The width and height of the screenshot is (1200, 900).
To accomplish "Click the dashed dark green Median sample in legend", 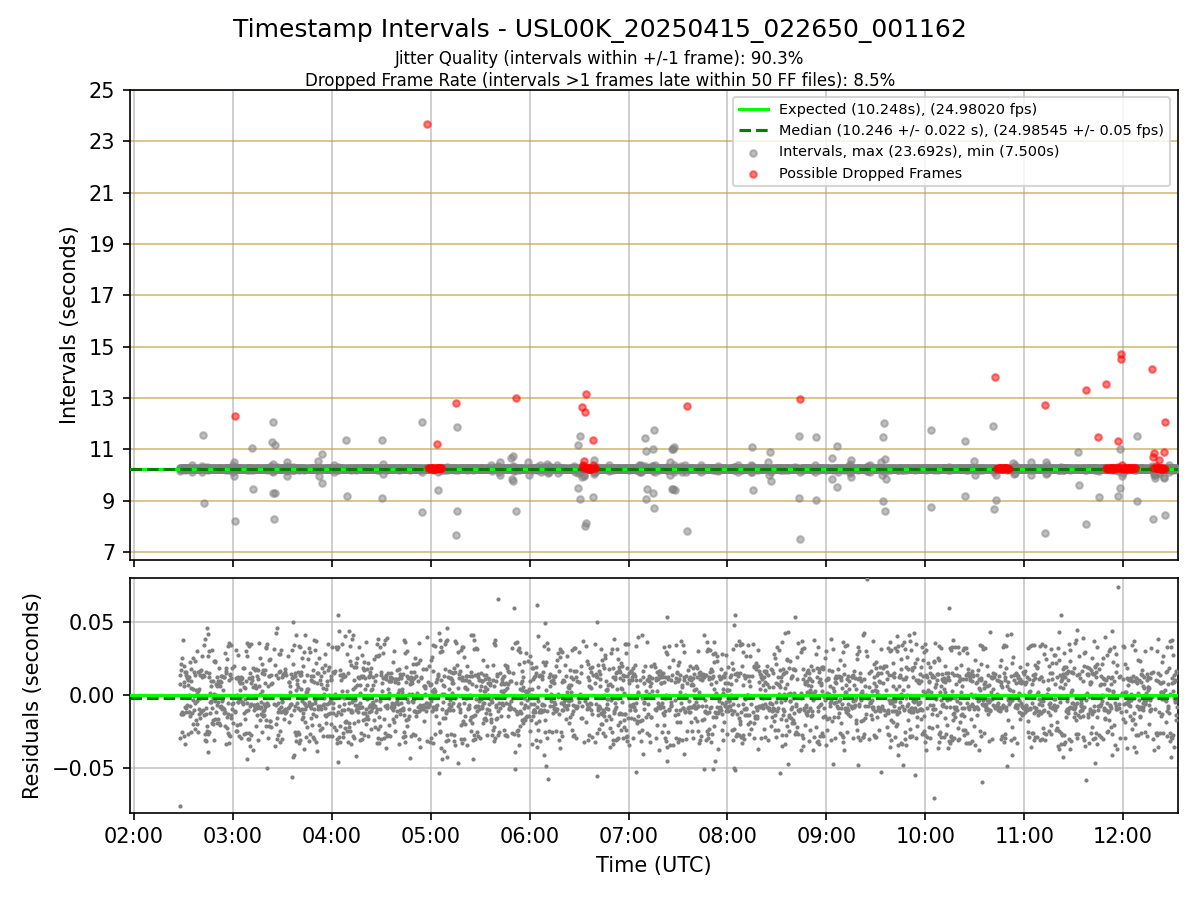I will (x=753, y=130).
